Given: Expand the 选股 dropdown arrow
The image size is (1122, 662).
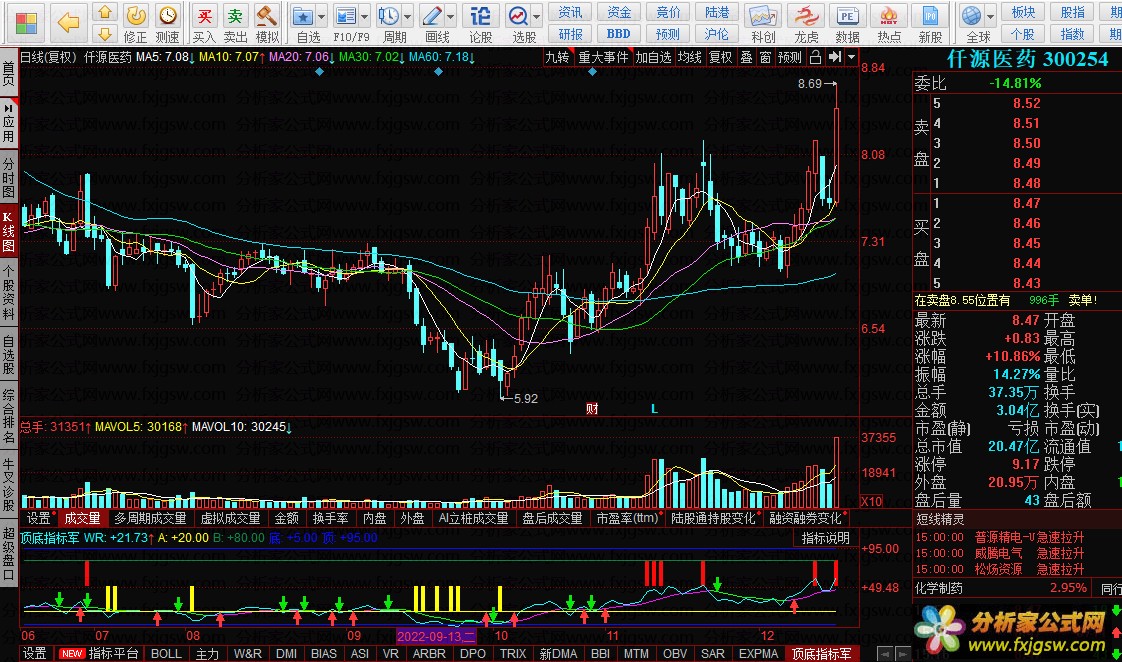Looking at the screenshot, I should [x=537, y=16].
